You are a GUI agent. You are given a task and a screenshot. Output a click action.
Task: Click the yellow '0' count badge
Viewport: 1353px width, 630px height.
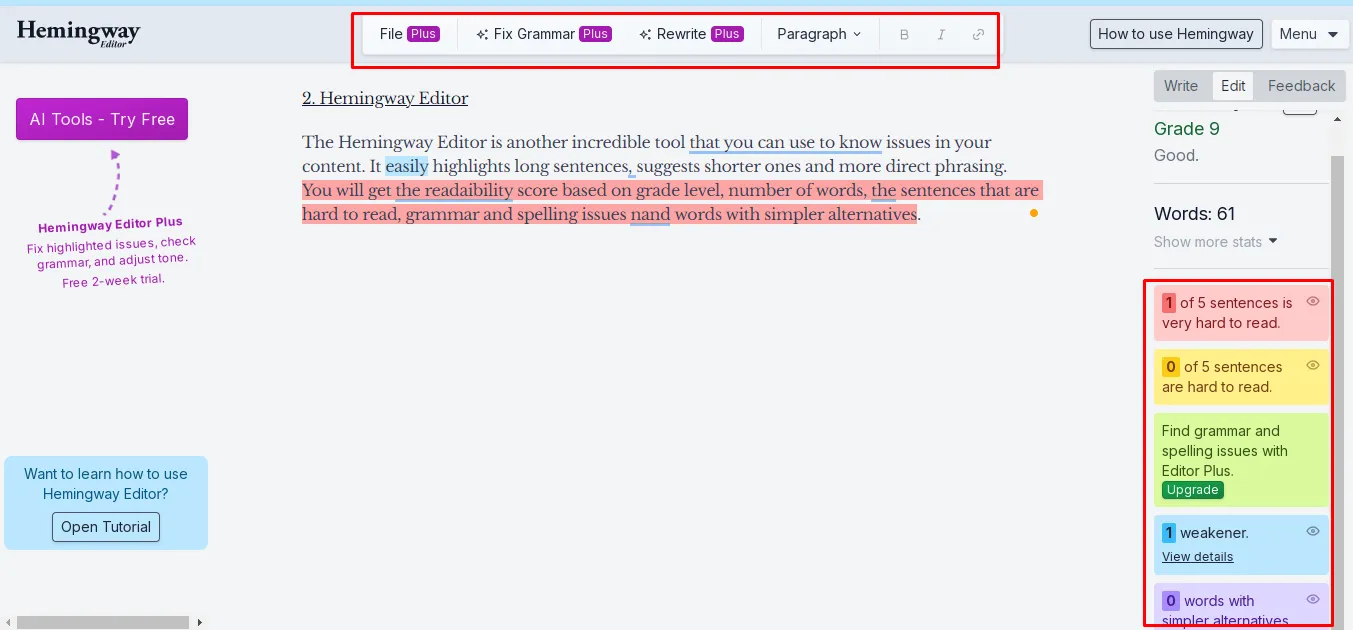(x=1171, y=367)
